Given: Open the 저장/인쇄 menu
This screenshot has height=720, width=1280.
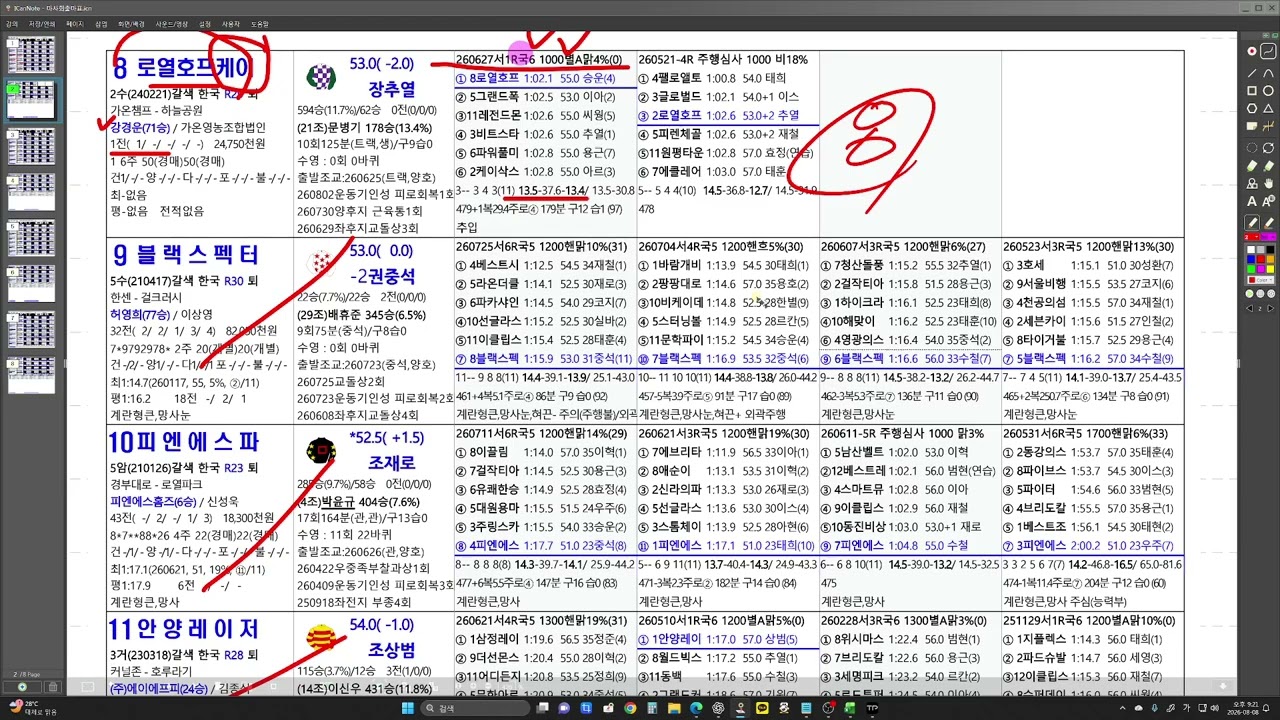Looking at the screenshot, I should point(42,22).
